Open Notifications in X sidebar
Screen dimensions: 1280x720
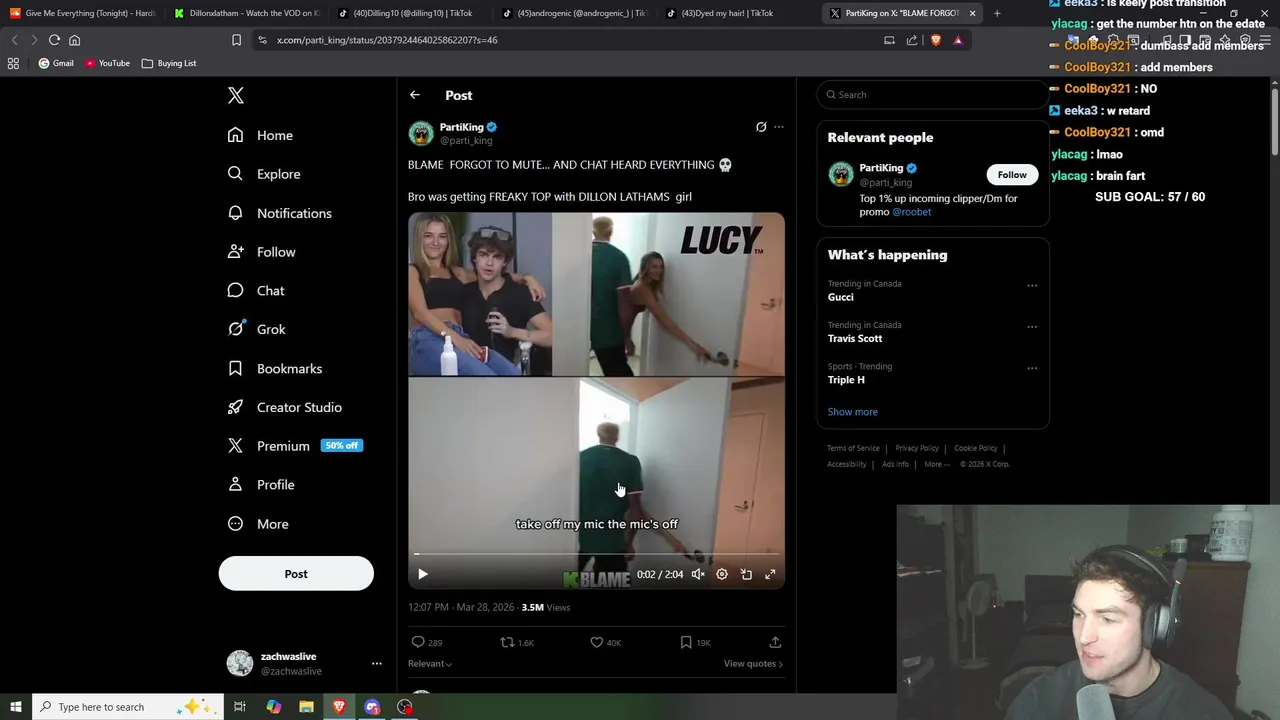(x=279, y=213)
